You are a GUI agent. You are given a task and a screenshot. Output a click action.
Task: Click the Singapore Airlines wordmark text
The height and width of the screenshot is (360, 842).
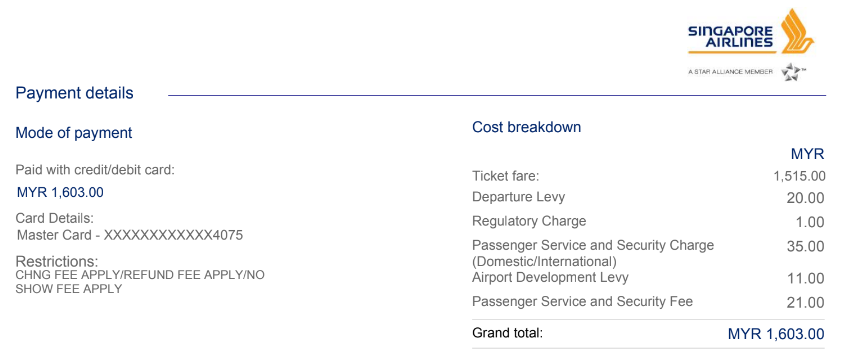tap(731, 37)
